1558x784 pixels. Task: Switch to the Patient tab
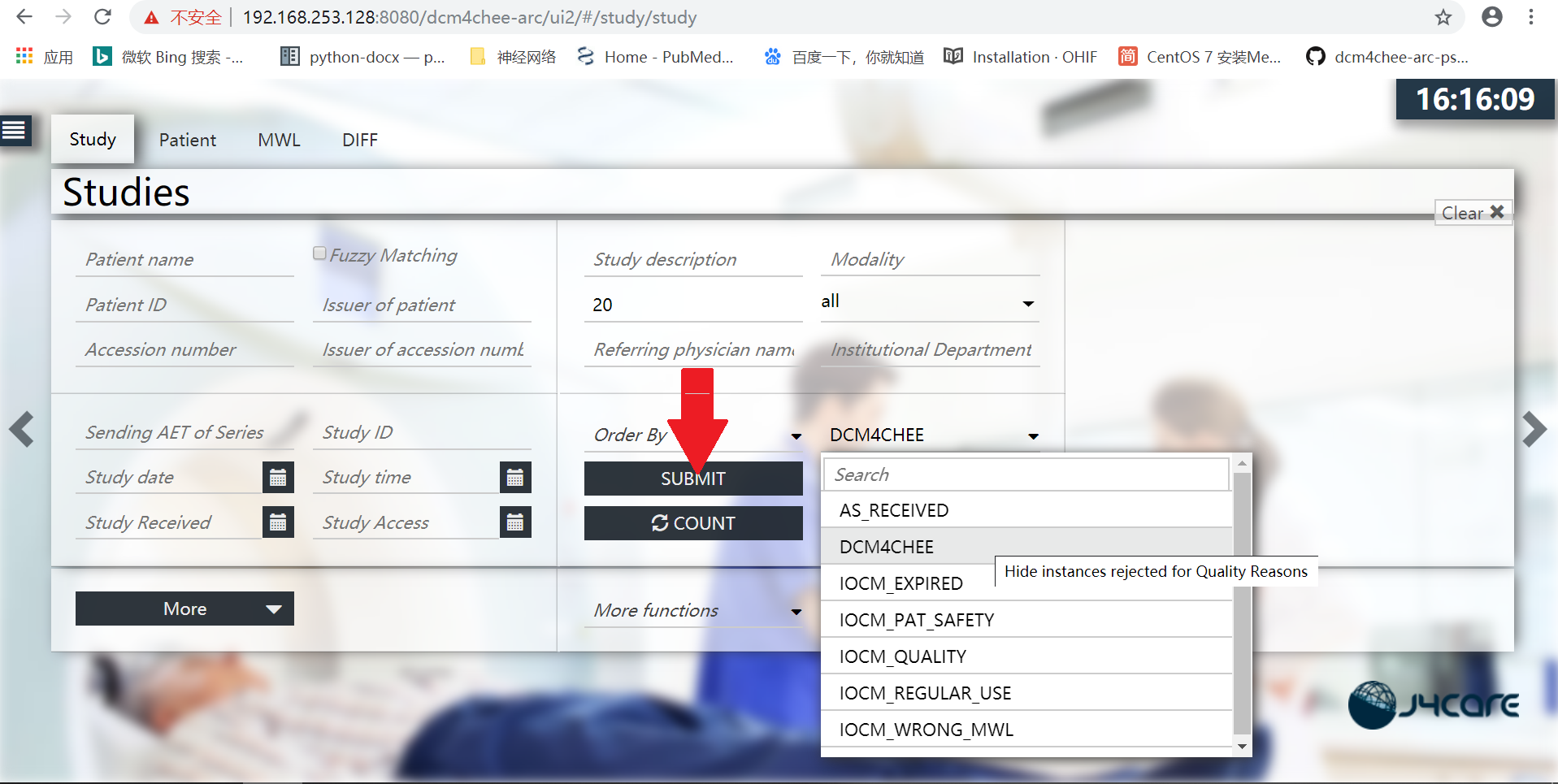pos(187,139)
